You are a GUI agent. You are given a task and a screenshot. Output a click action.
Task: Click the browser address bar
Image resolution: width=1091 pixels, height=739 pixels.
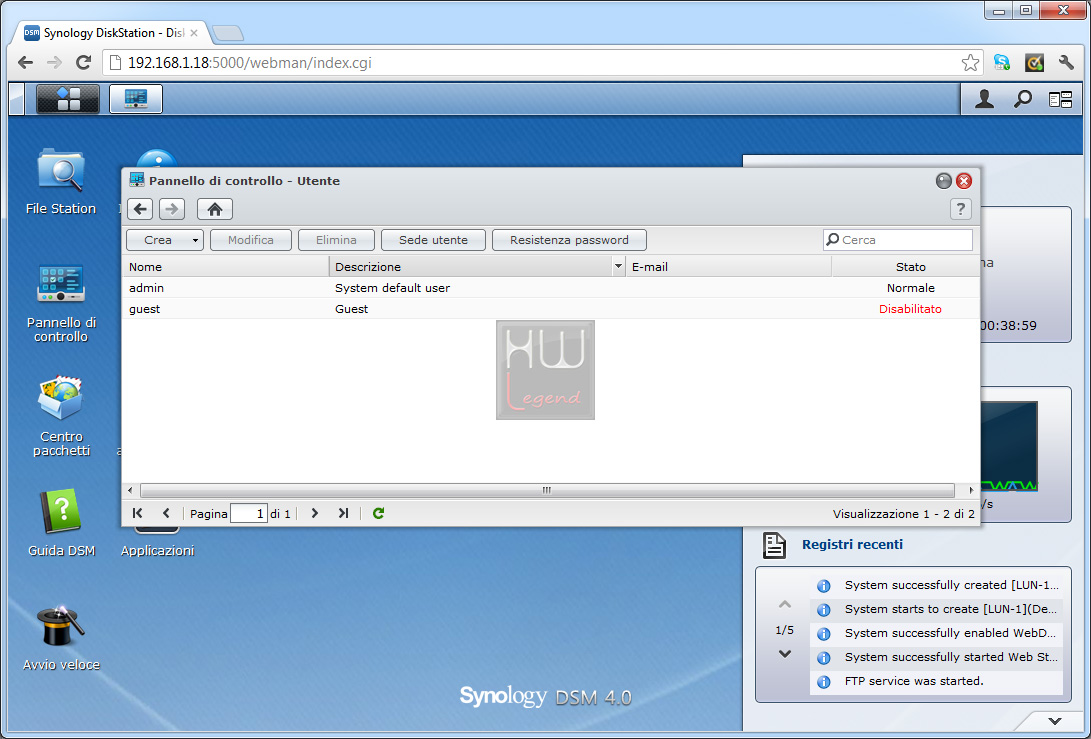pos(543,63)
